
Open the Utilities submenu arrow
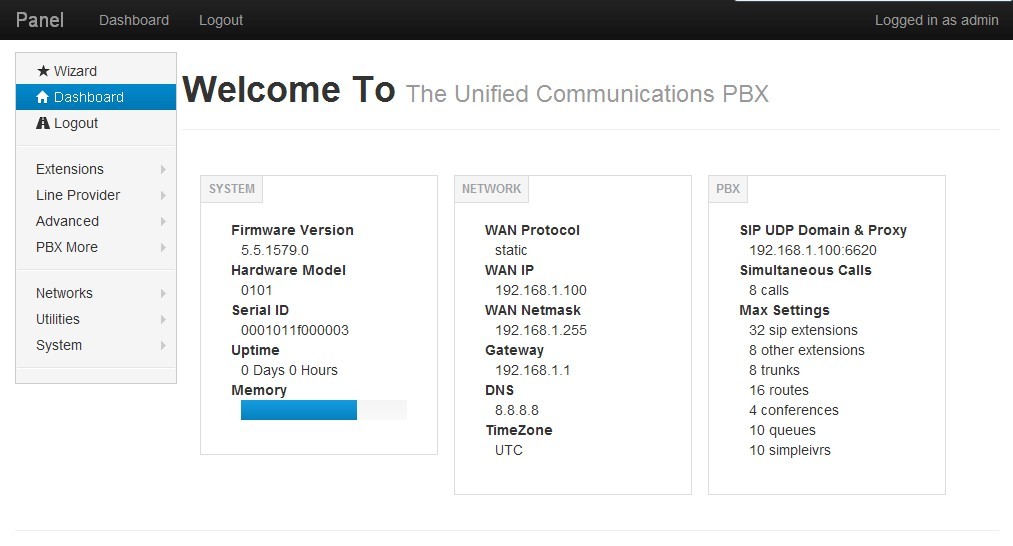(x=163, y=319)
